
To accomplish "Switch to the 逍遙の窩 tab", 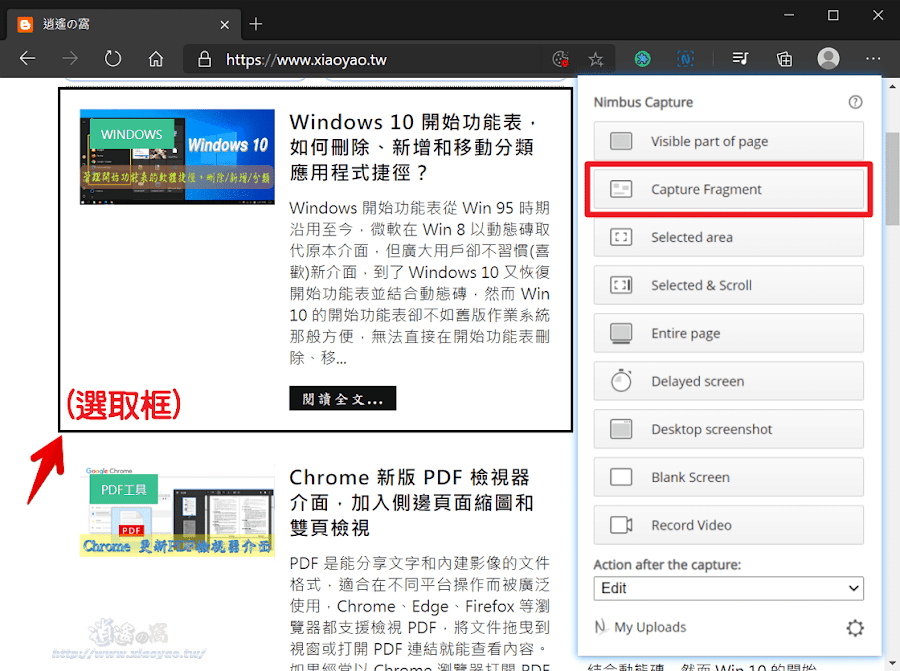I will [123, 24].
